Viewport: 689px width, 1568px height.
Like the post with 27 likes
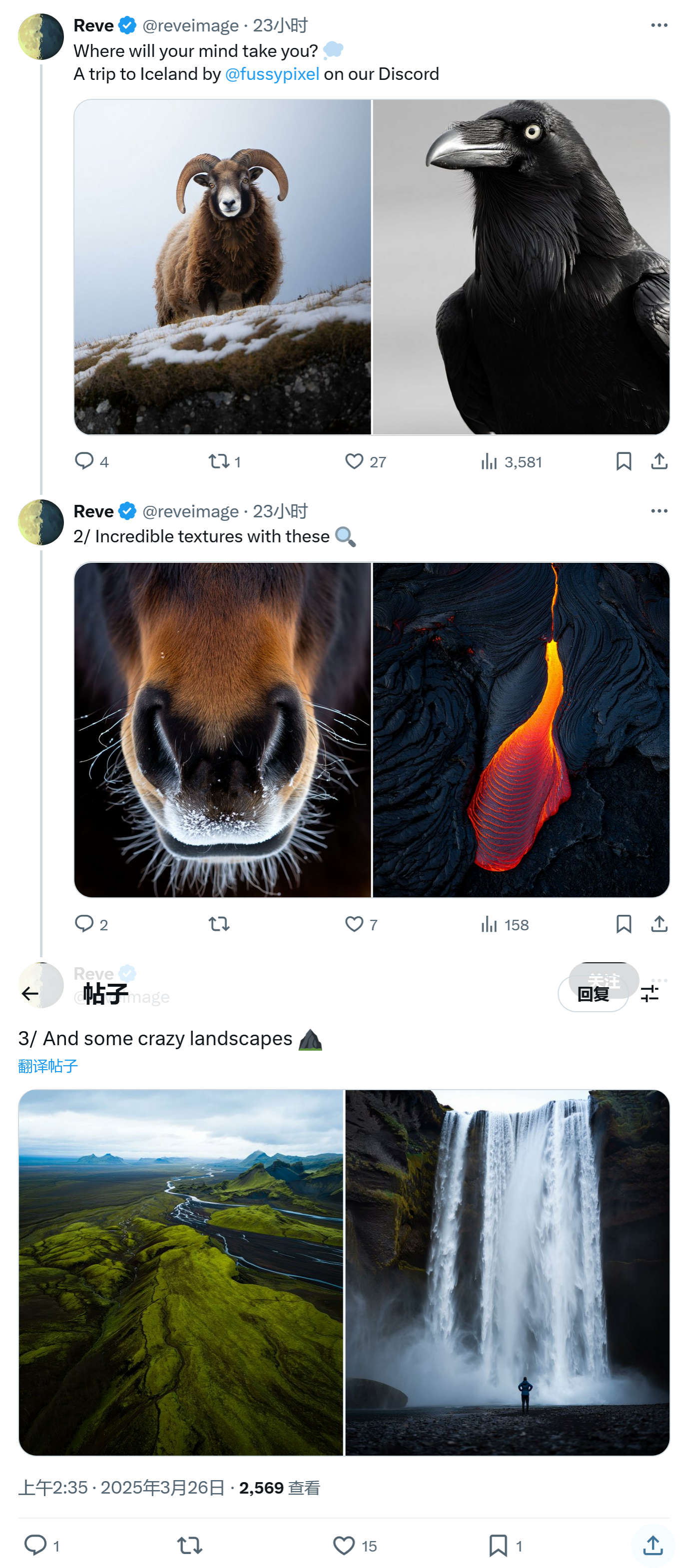pyautogui.click(x=354, y=461)
